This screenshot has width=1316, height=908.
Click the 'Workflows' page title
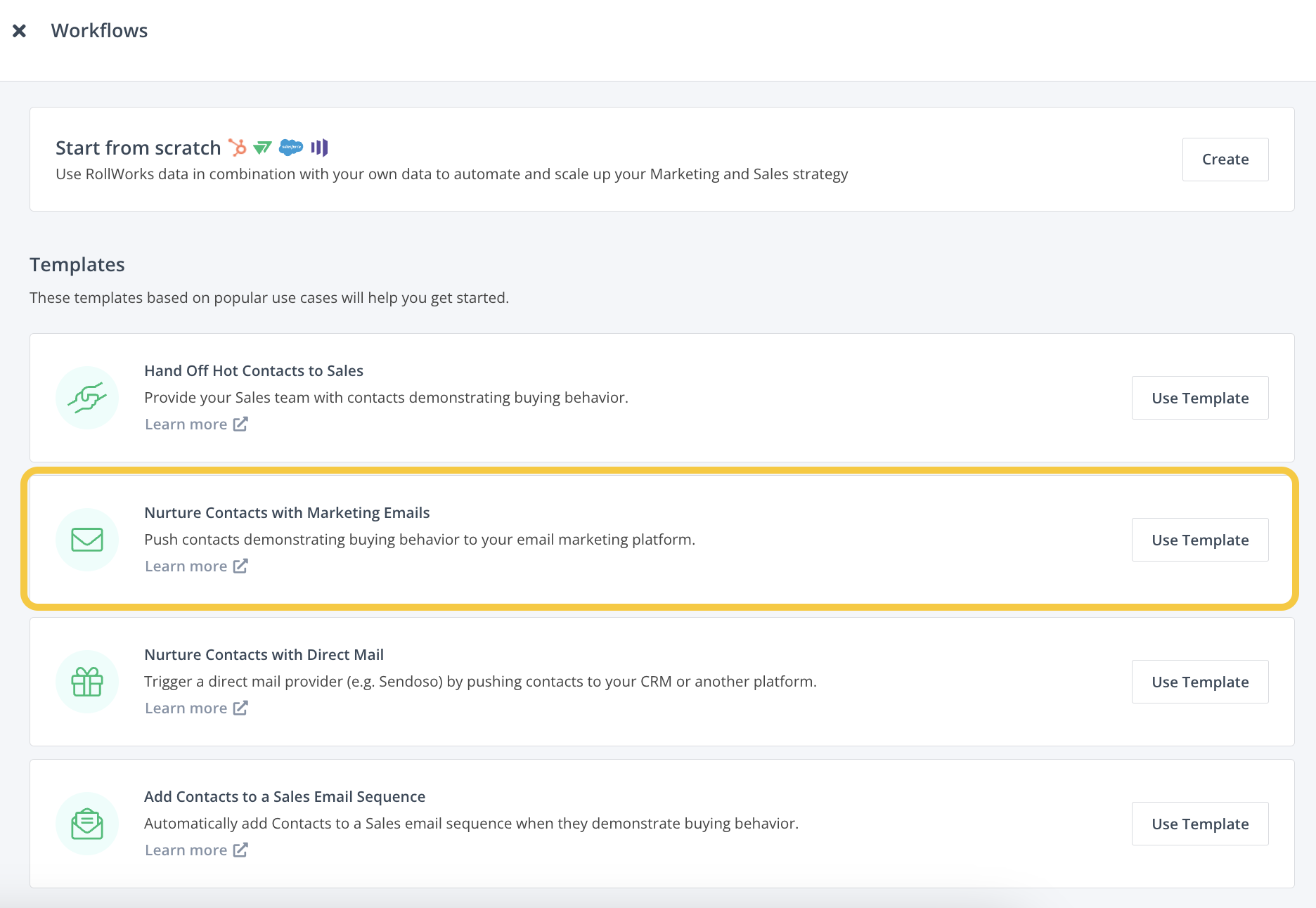99,31
